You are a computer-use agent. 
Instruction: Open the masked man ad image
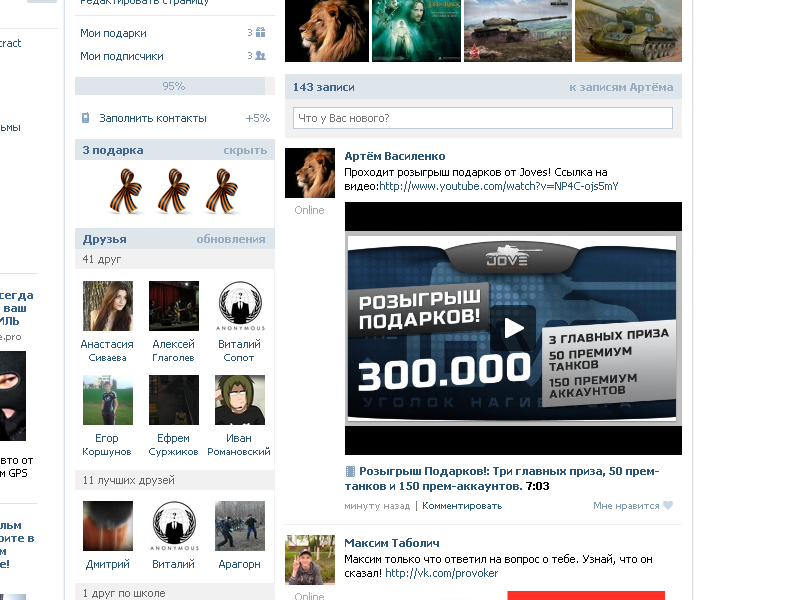pos(13,396)
